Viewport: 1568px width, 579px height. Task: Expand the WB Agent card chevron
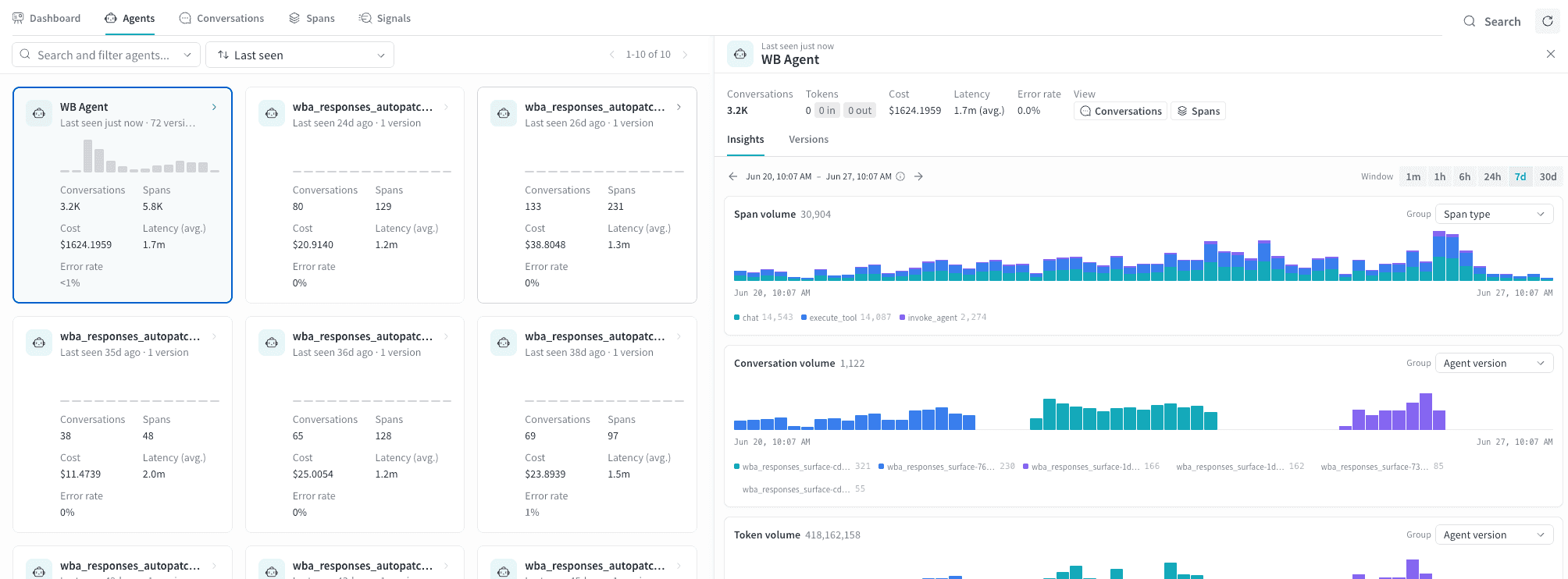tap(214, 107)
